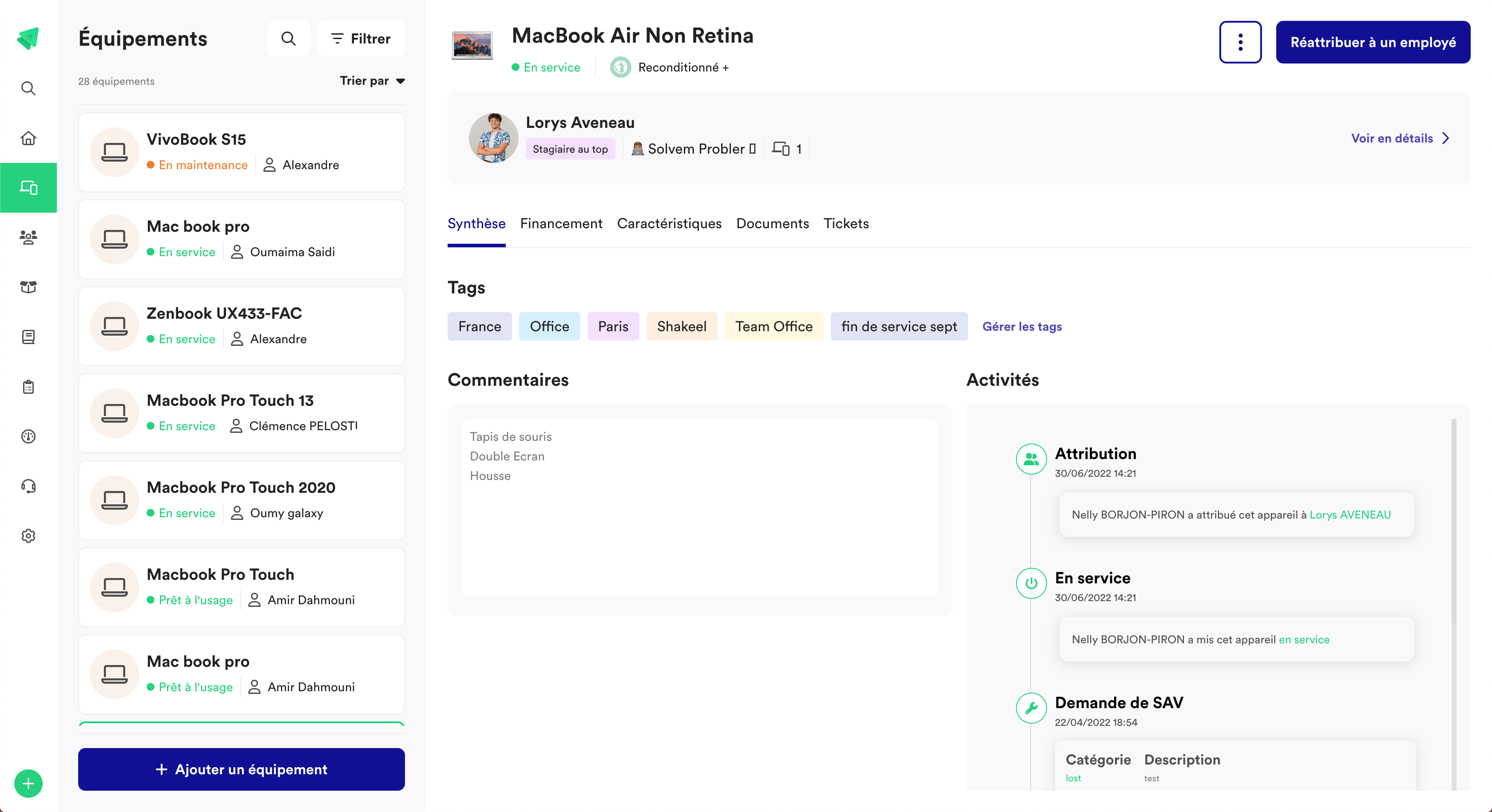Click the devices count icon beside 1
Screen dimensions: 1492x812
coord(781,149)
